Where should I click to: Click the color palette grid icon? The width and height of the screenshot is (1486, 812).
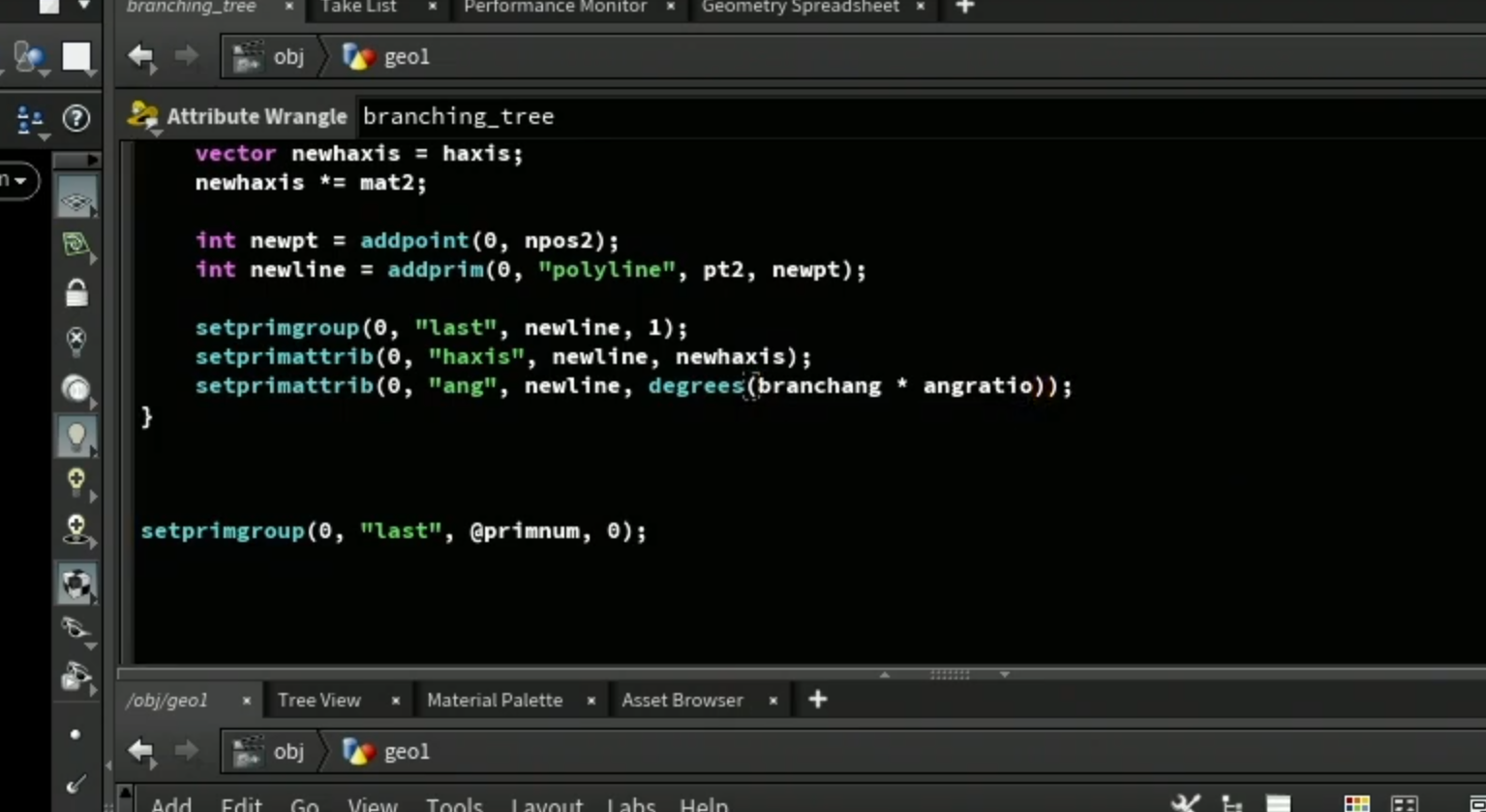(1356, 804)
